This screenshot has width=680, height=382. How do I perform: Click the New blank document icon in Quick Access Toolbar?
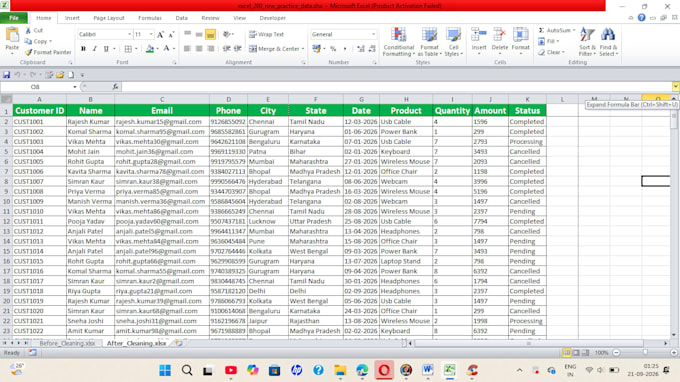[x=71, y=75]
